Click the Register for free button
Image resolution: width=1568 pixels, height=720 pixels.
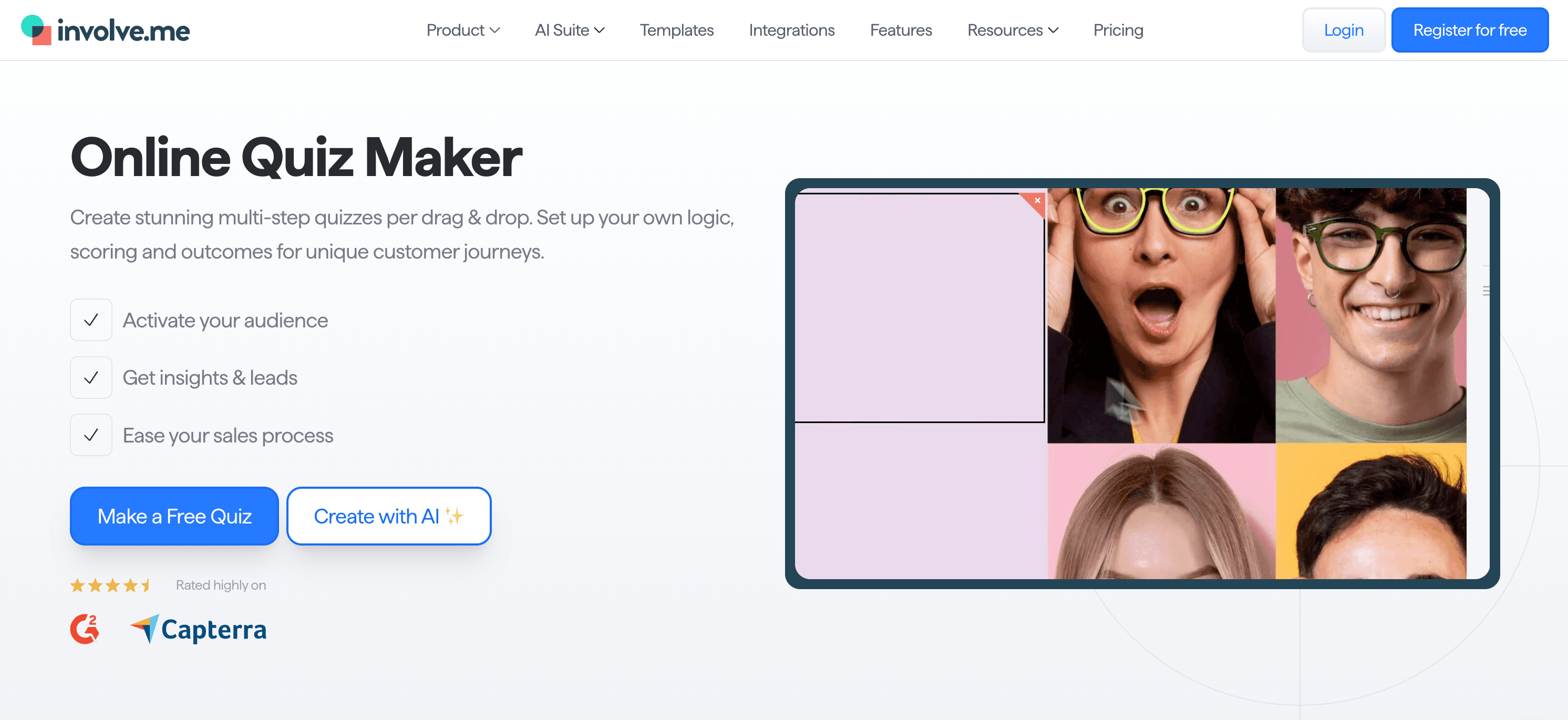1469,30
